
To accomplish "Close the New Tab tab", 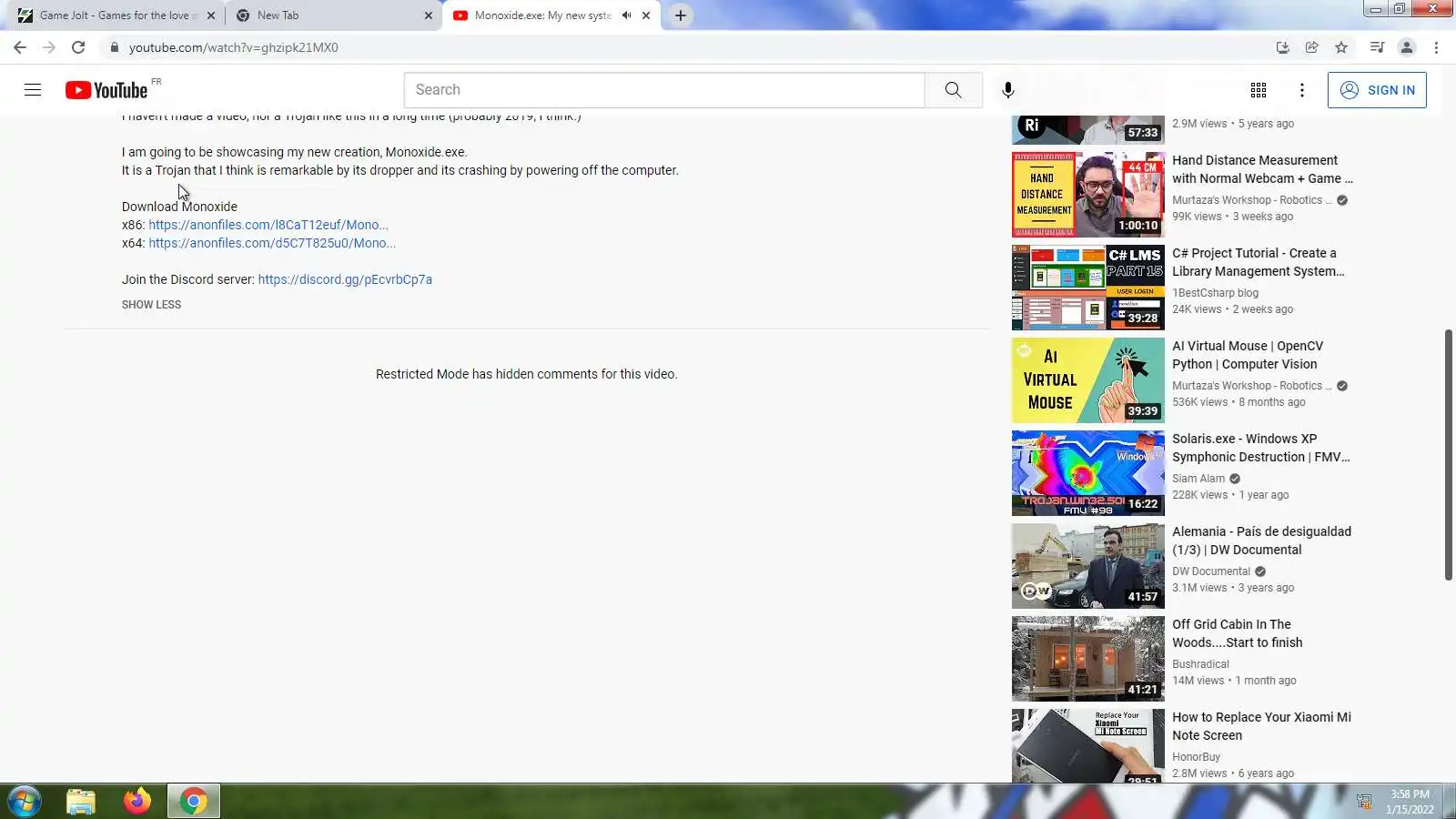I will click(429, 15).
